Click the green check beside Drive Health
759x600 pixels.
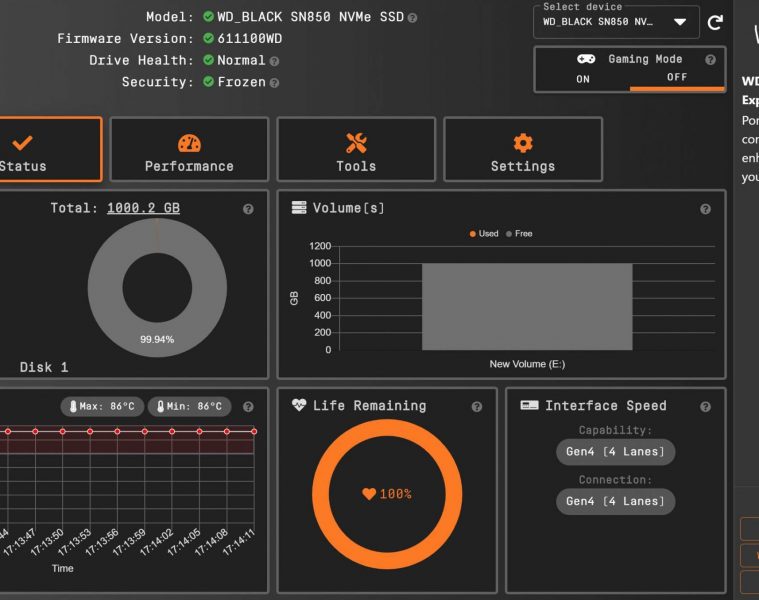(209, 60)
